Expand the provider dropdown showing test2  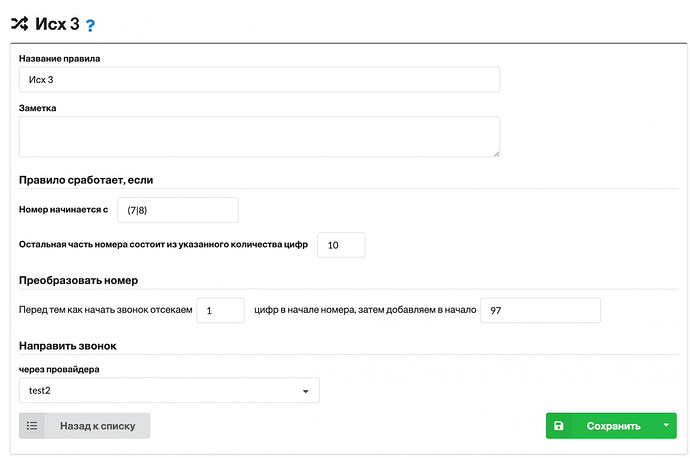pyautogui.click(x=169, y=390)
